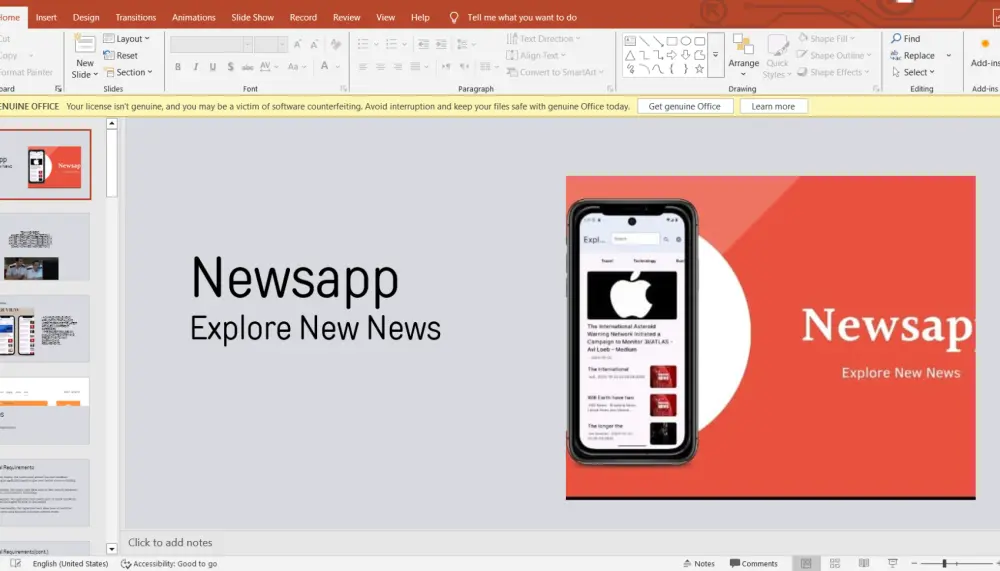Open the Change Case dropdown

(x=297, y=66)
